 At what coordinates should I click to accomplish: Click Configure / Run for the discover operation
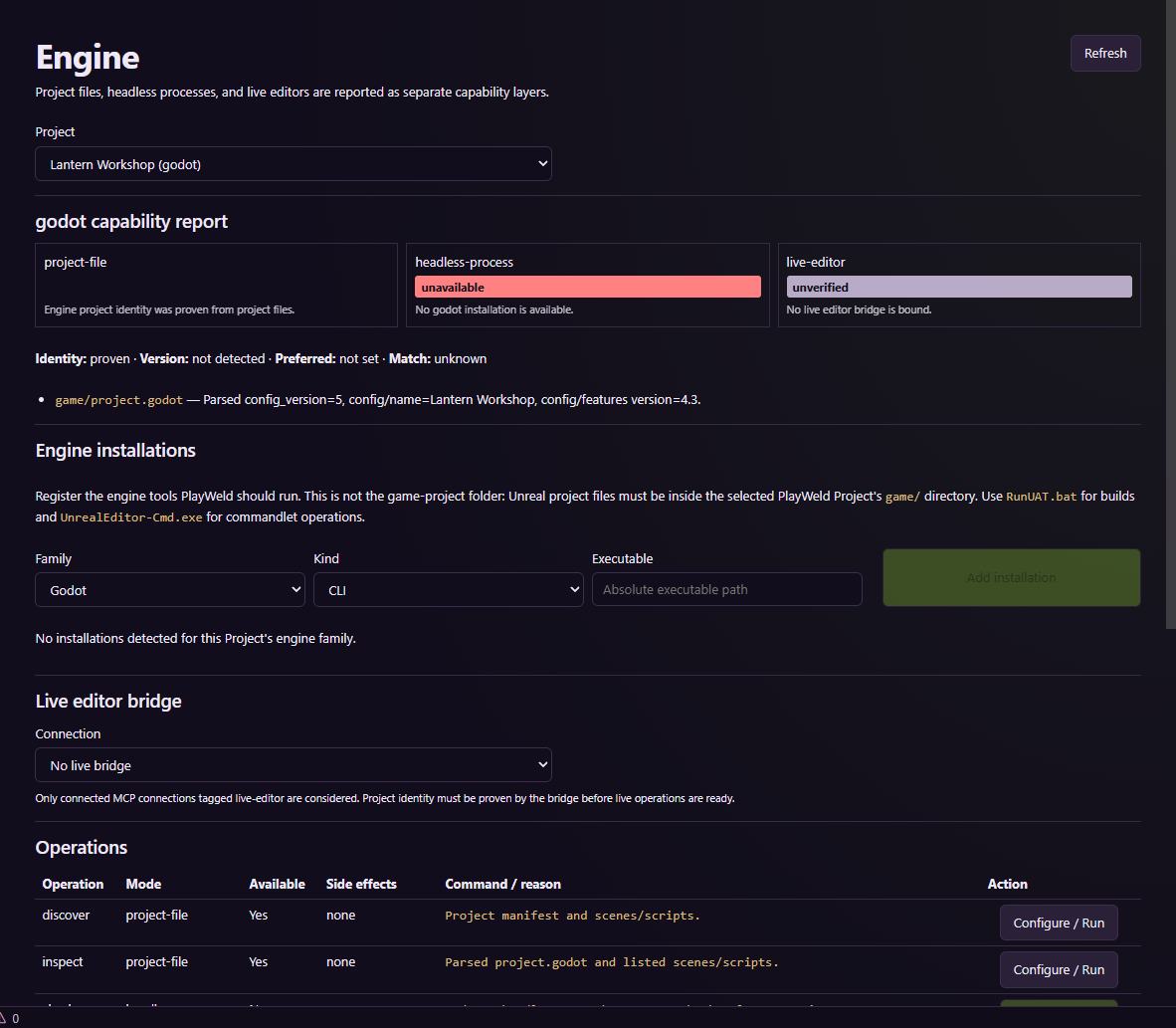[x=1059, y=923]
